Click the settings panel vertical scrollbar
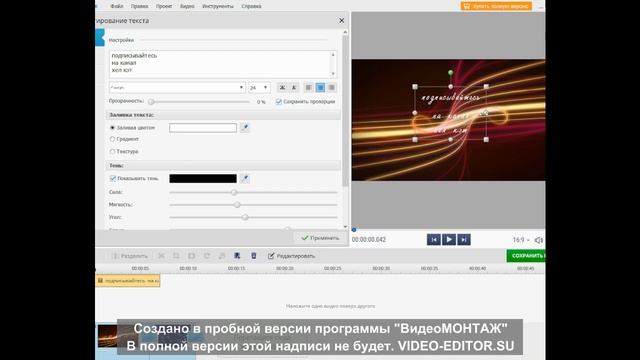The width and height of the screenshot is (640, 360). click(345, 110)
